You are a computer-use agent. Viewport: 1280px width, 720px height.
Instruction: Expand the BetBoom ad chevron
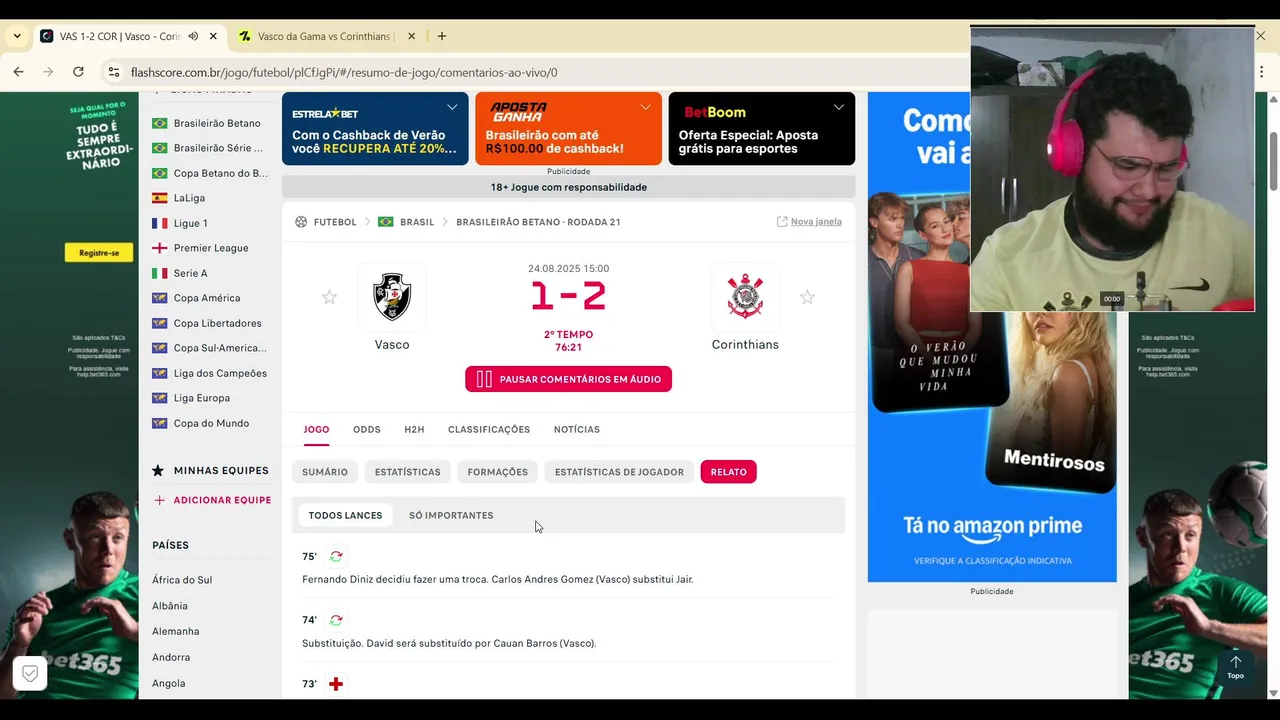pos(838,107)
